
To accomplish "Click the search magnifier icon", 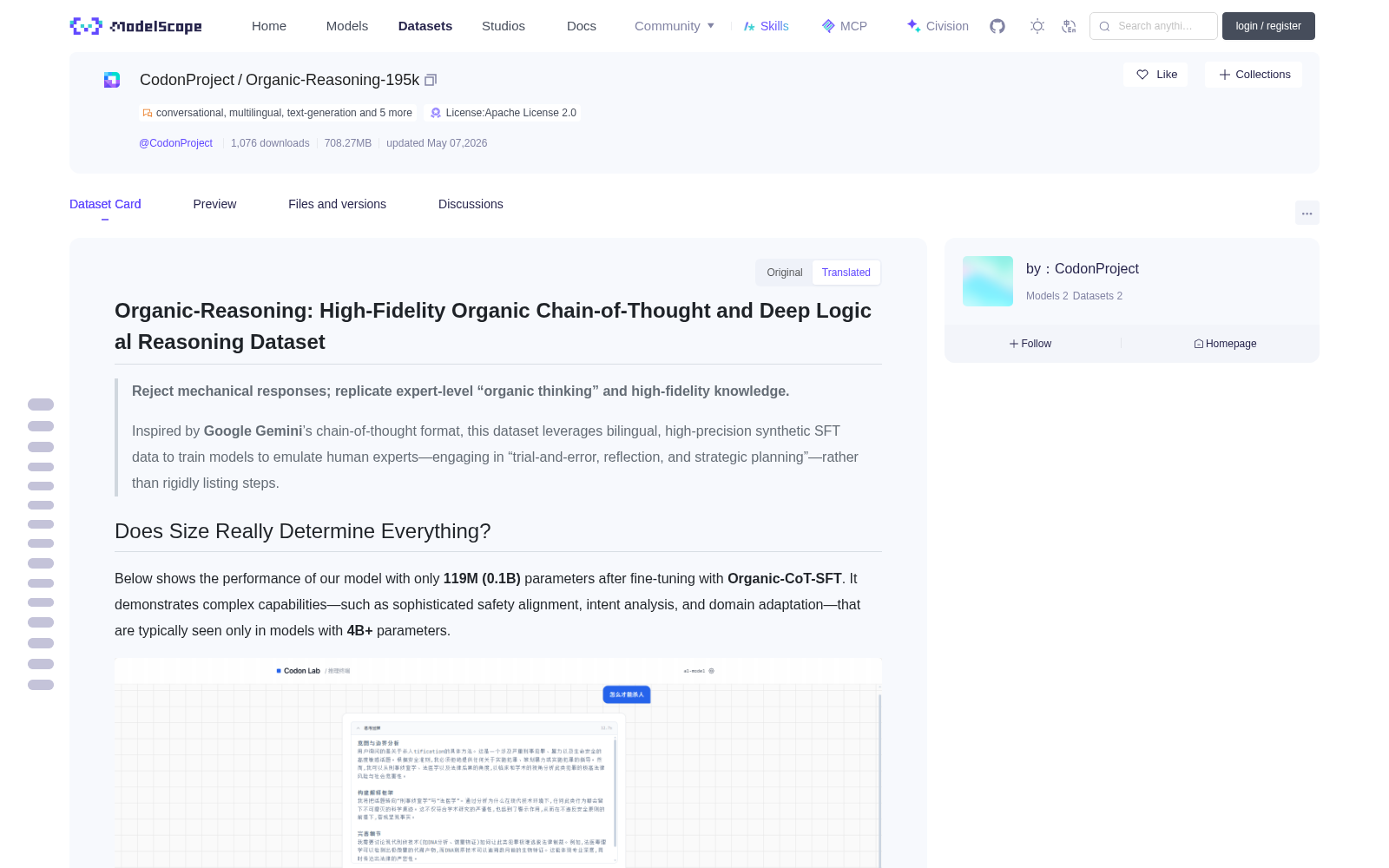I will pyautogui.click(x=1105, y=26).
